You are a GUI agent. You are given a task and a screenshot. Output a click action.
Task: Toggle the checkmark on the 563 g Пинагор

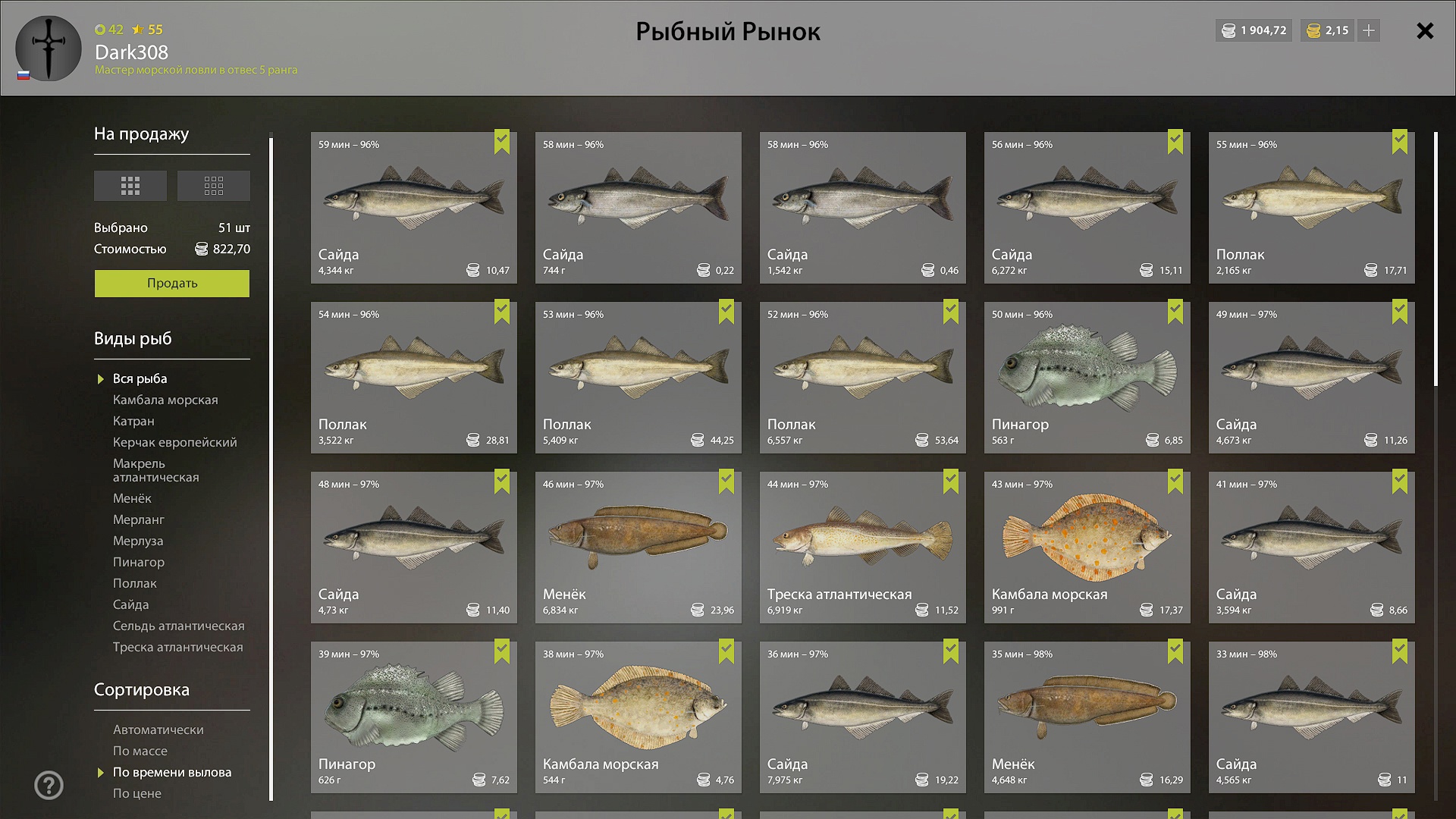(x=1175, y=312)
